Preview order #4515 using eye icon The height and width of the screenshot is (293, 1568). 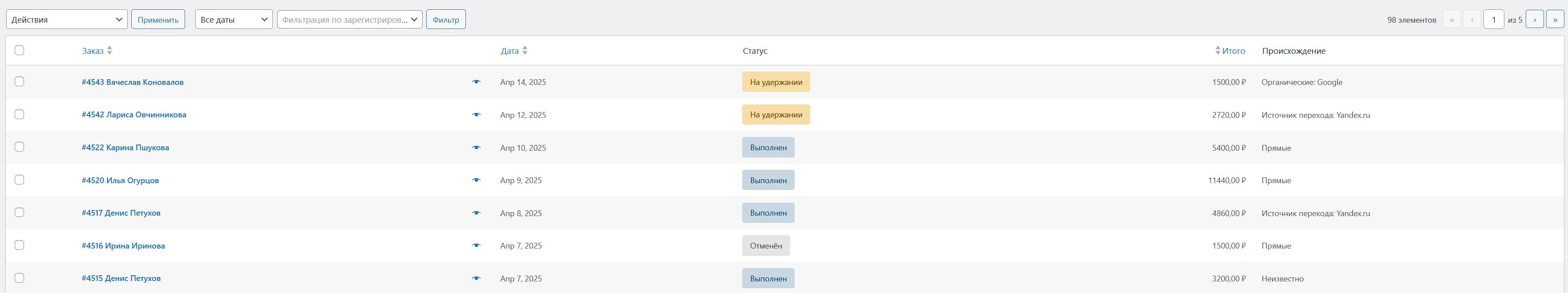pyautogui.click(x=476, y=278)
